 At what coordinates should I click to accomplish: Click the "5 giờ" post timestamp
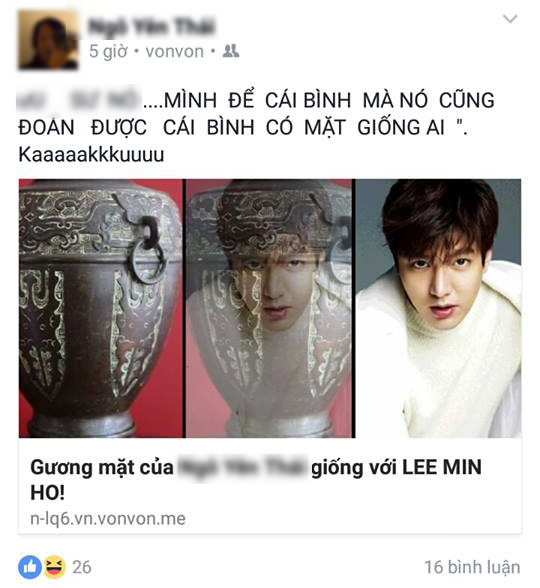click(108, 51)
